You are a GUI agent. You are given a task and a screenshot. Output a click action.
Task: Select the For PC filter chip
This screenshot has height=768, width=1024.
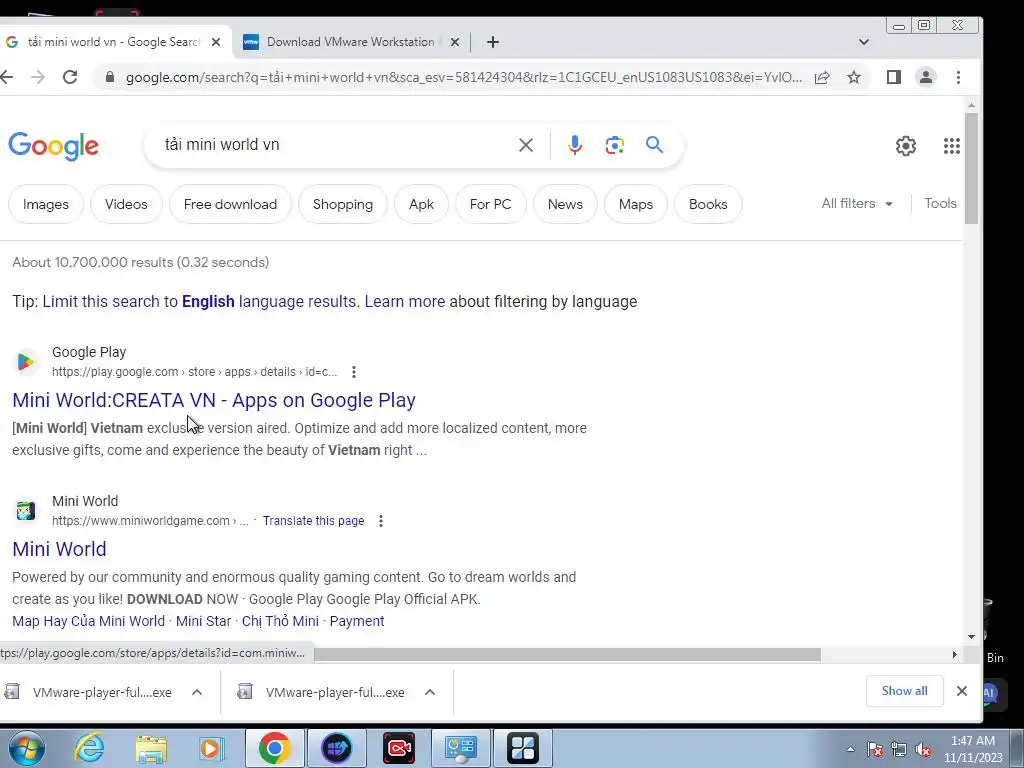(x=490, y=204)
